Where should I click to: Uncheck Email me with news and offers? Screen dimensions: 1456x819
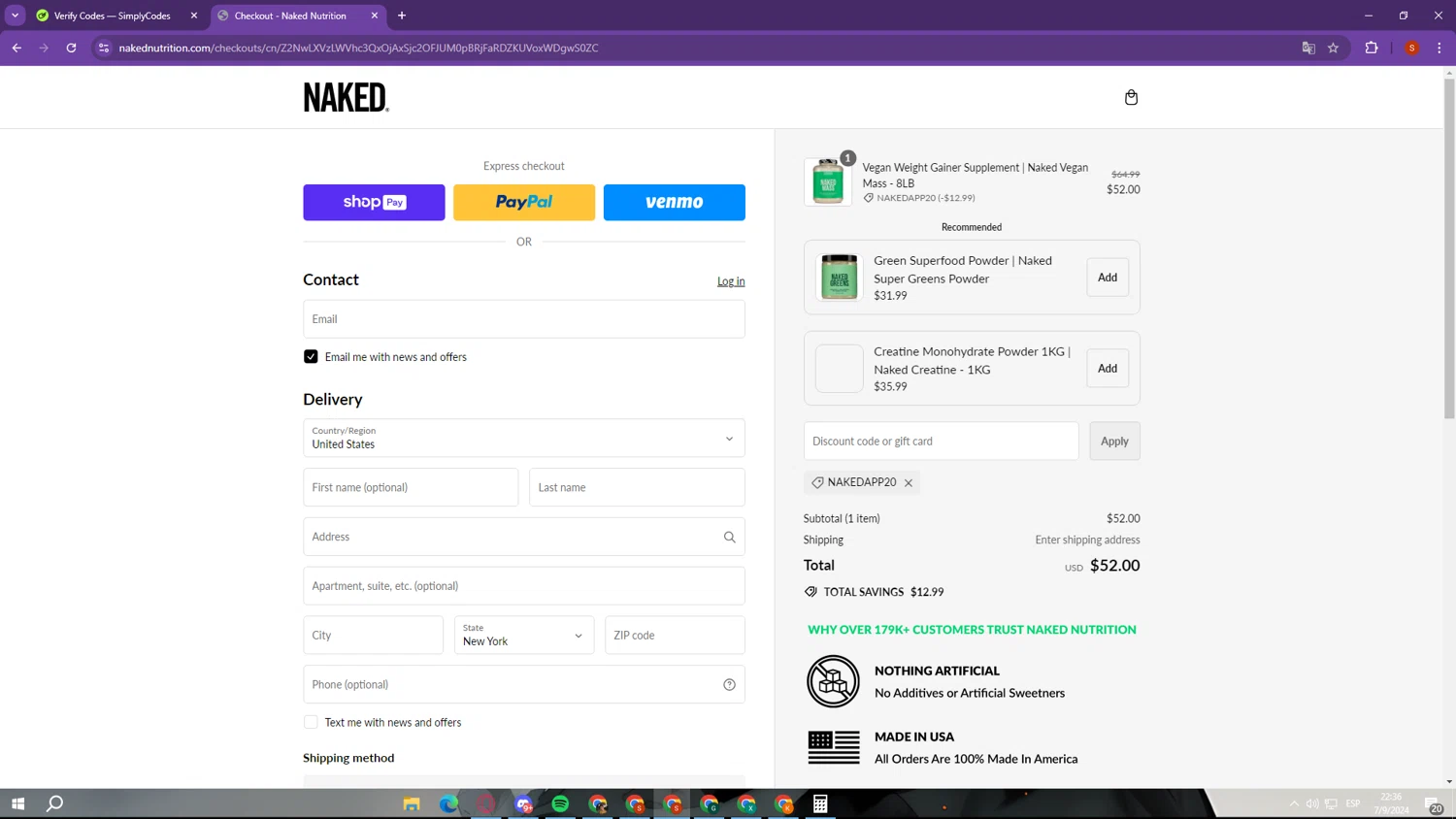[311, 357]
